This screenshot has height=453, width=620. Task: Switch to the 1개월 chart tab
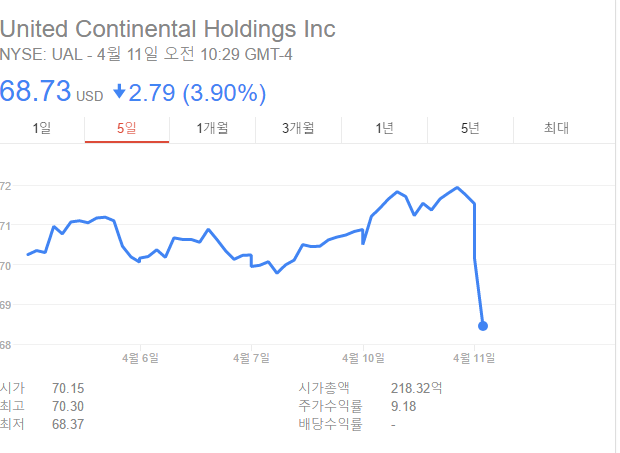[213, 128]
